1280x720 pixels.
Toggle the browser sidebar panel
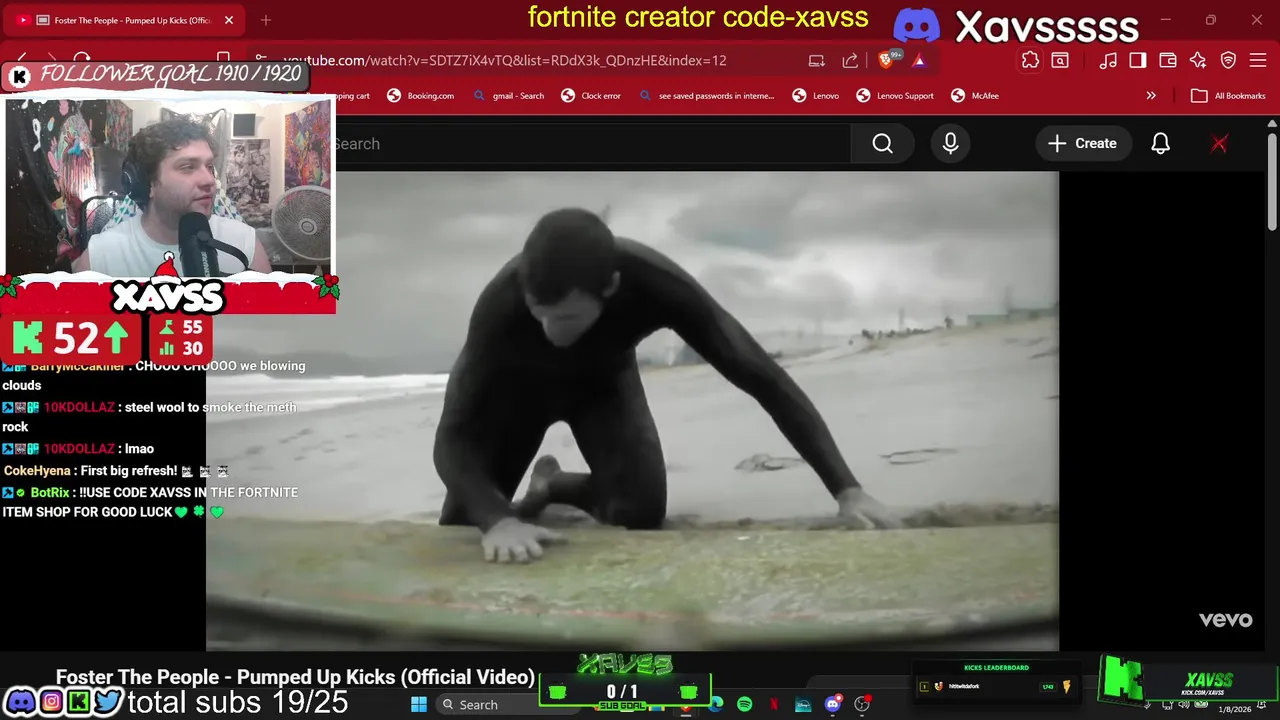1138,60
